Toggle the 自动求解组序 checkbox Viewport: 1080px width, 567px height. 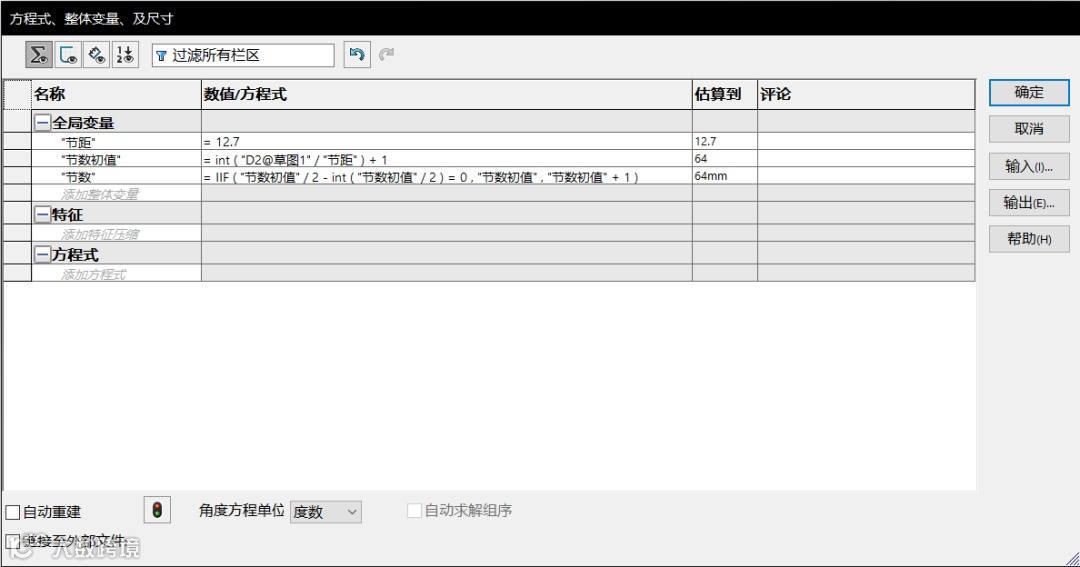coord(414,511)
